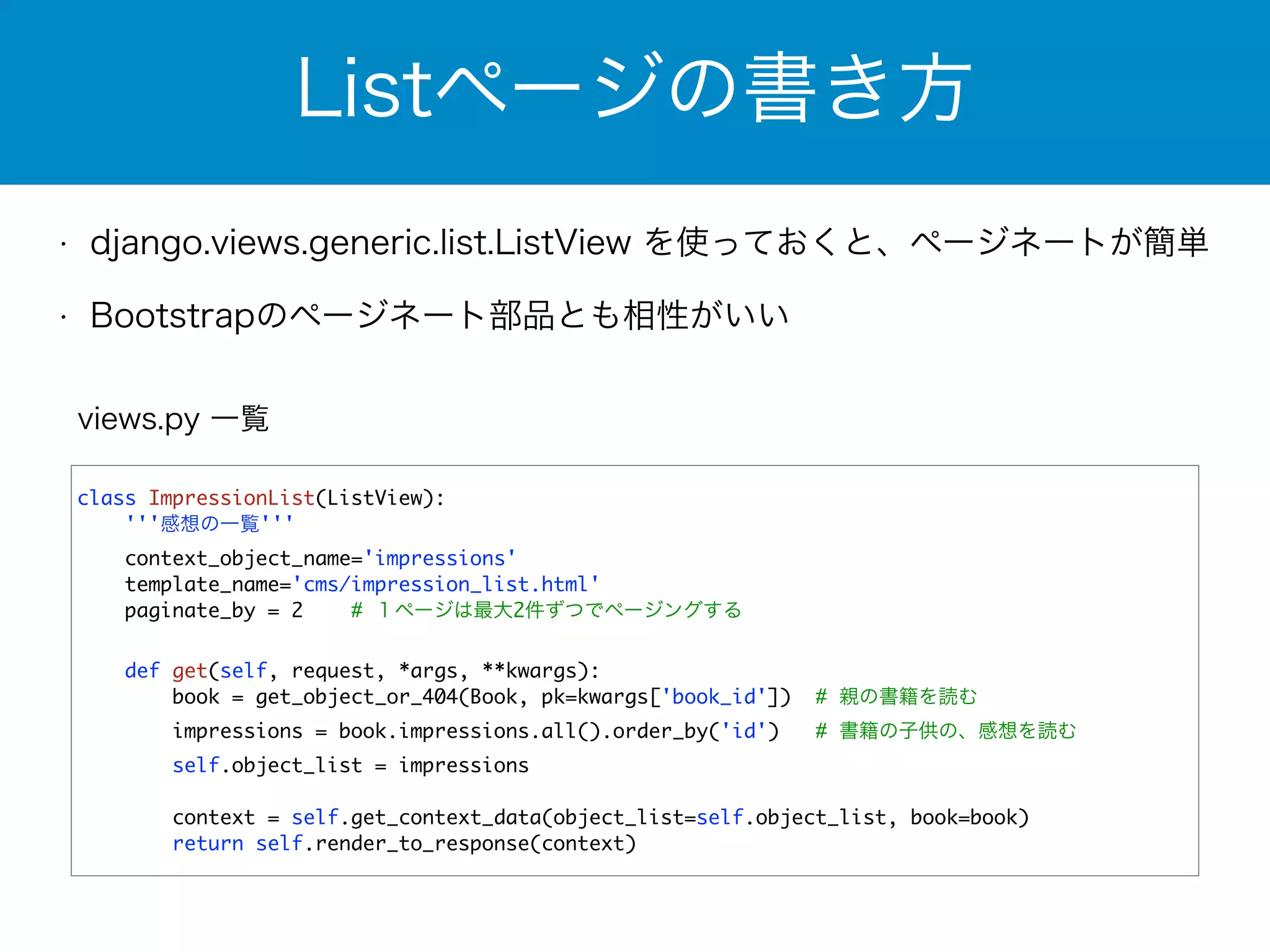
Task: Click the line context_object_name='impressions'
Action: (320, 558)
